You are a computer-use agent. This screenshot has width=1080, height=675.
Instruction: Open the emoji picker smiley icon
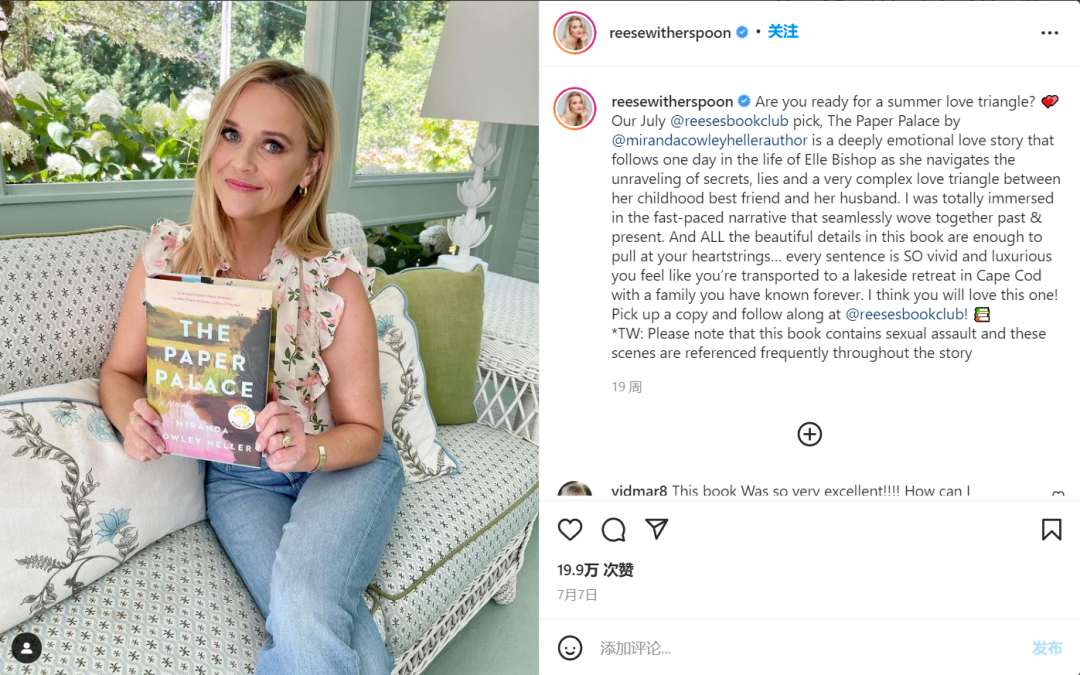coord(570,647)
